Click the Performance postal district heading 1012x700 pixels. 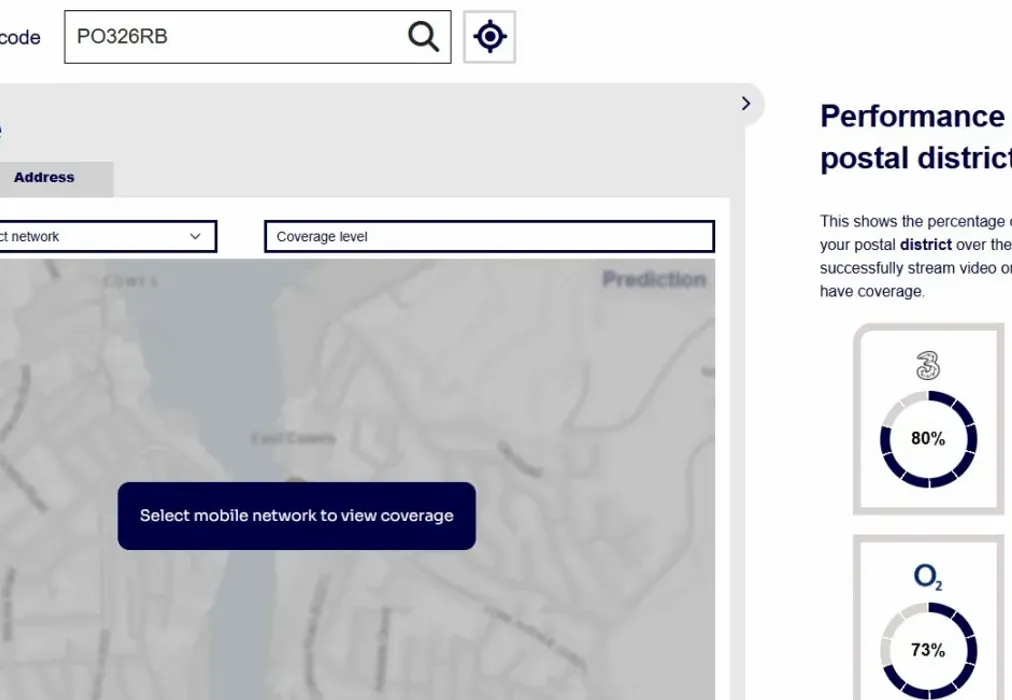(912, 137)
